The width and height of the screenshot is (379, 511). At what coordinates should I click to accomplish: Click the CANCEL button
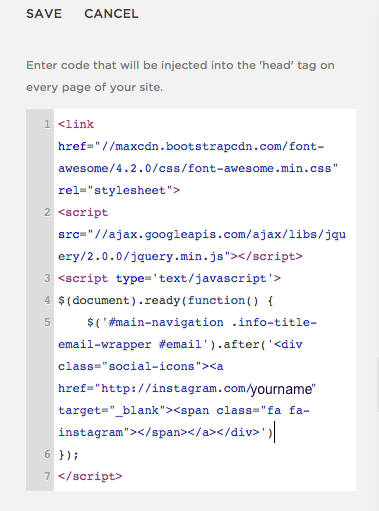pos(111,14)
